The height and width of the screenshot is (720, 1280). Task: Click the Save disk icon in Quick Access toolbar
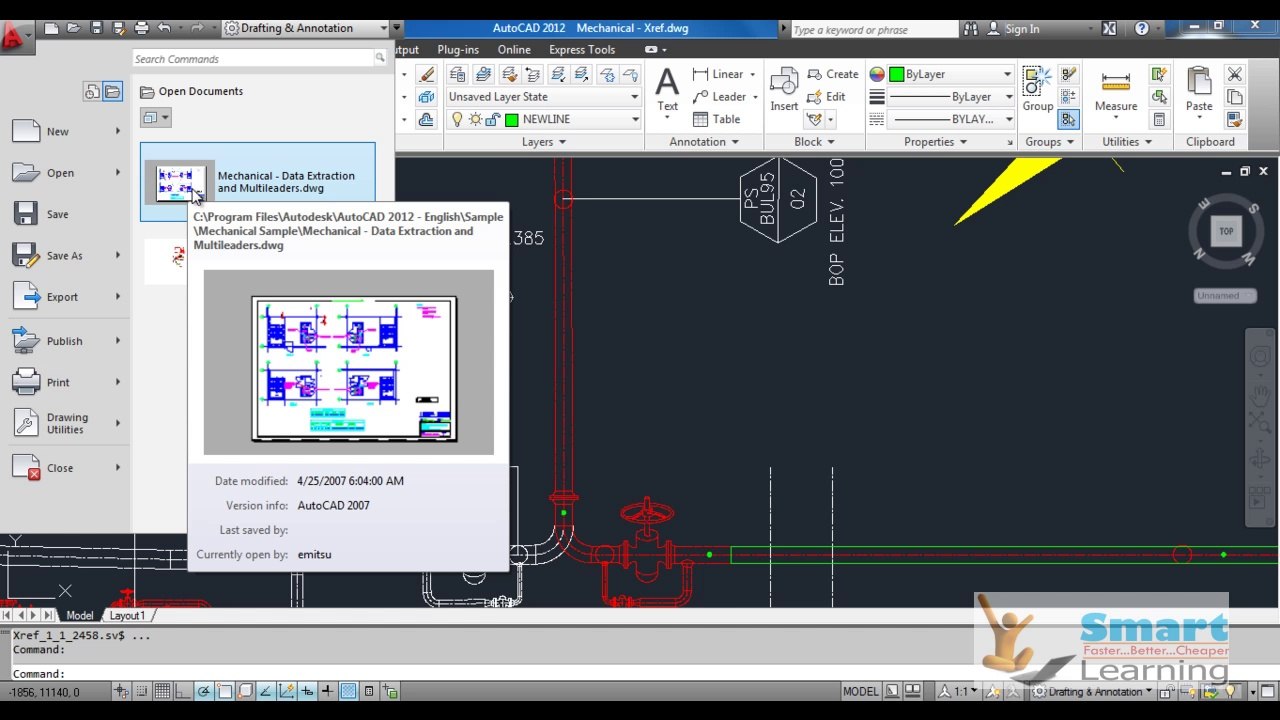pos(96,28)
